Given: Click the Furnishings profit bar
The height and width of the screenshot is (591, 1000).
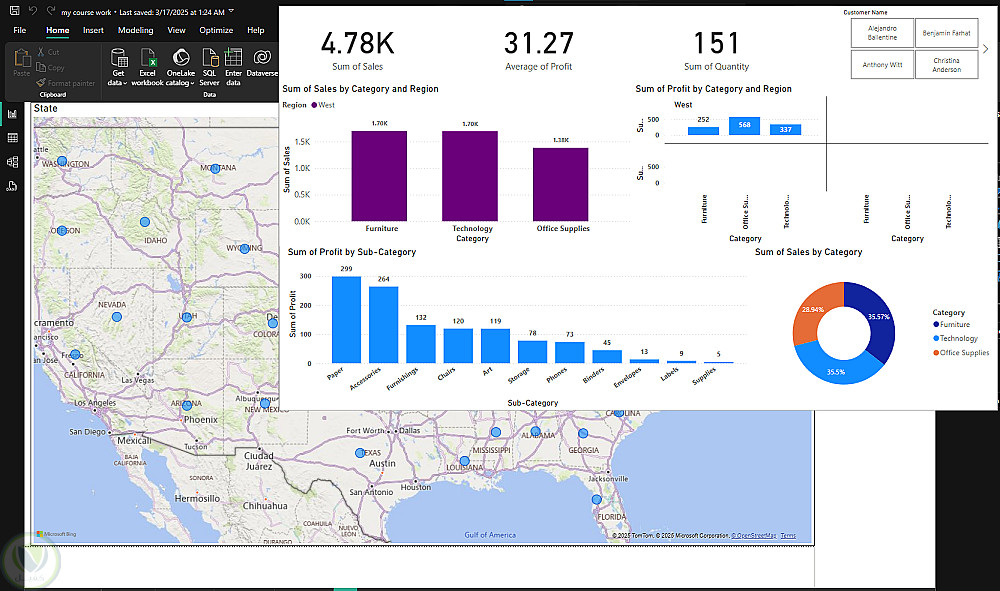Looking at the screenshot, I should click(x=421, y=344).
